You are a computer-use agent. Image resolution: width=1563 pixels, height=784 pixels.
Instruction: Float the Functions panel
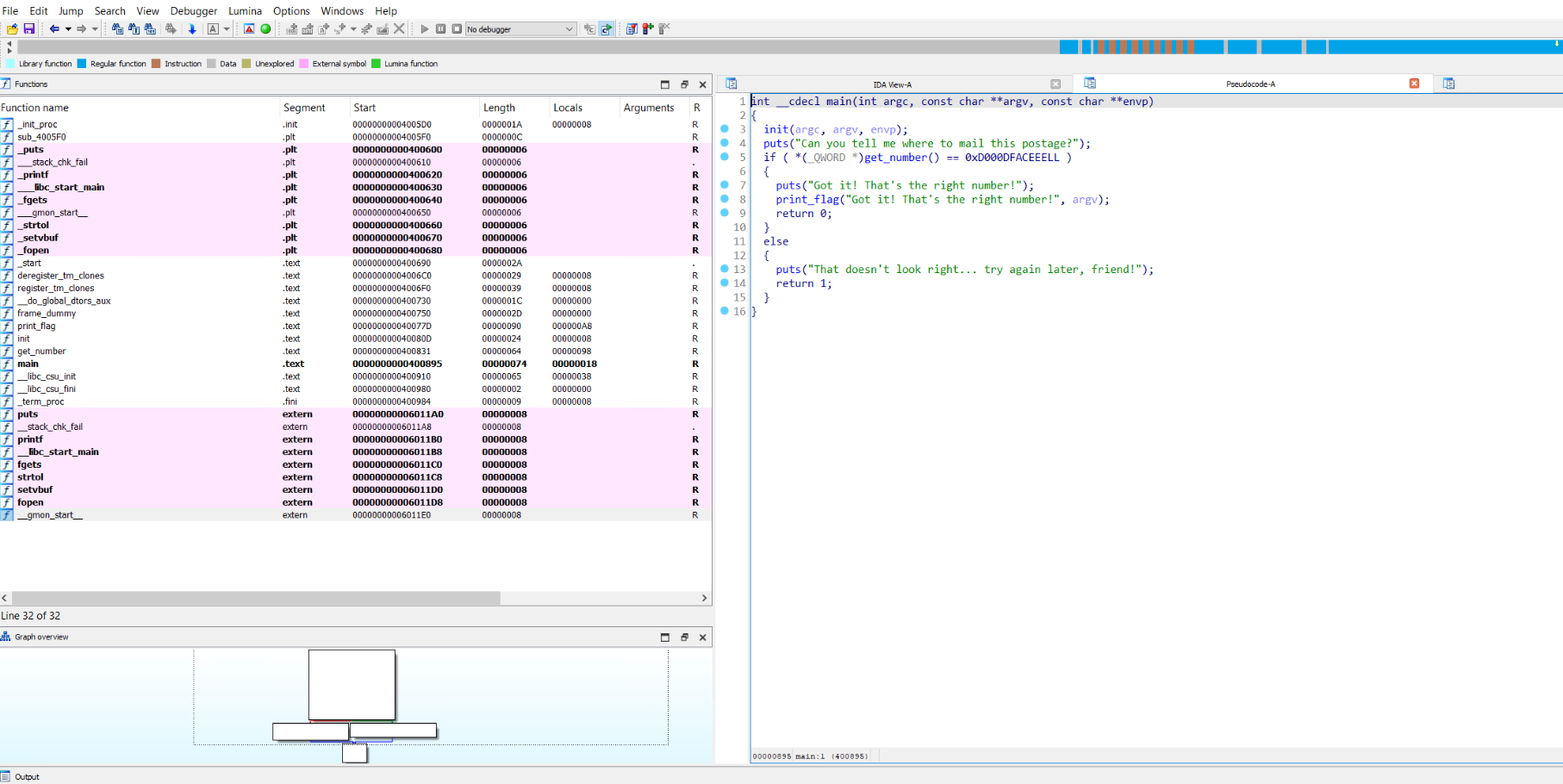(684, 84)
